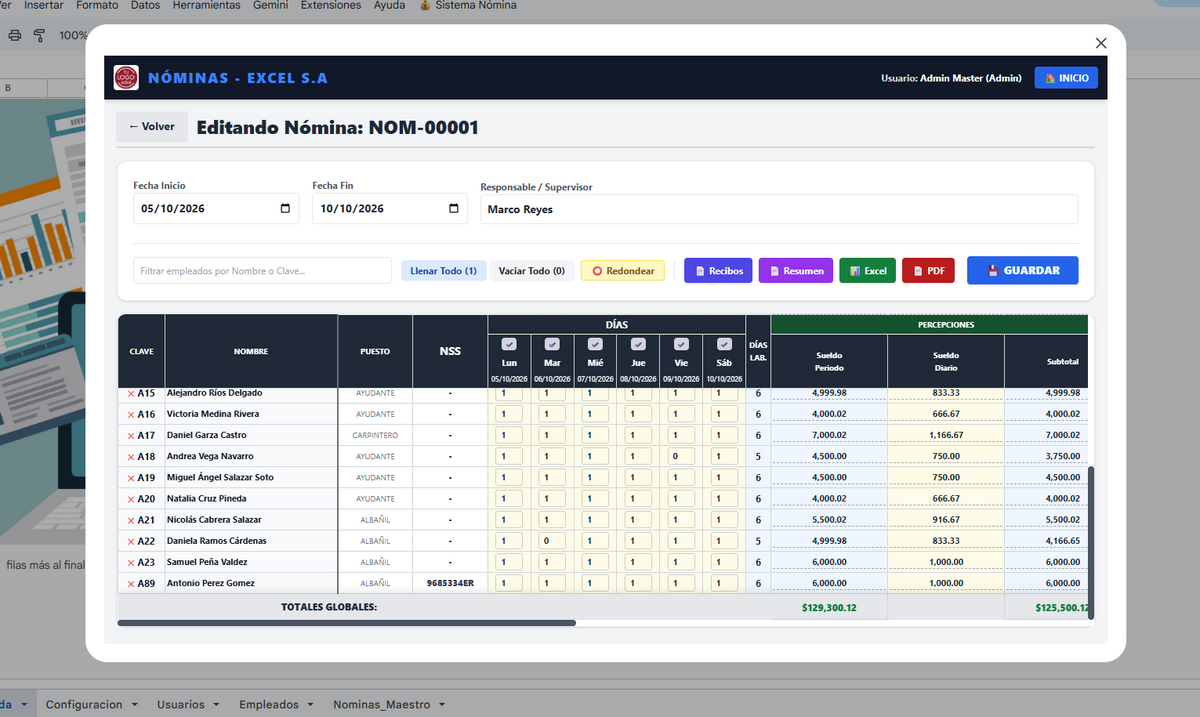
Task: Click the print icon in Sheets toolbar
Action: coord(15,36)
